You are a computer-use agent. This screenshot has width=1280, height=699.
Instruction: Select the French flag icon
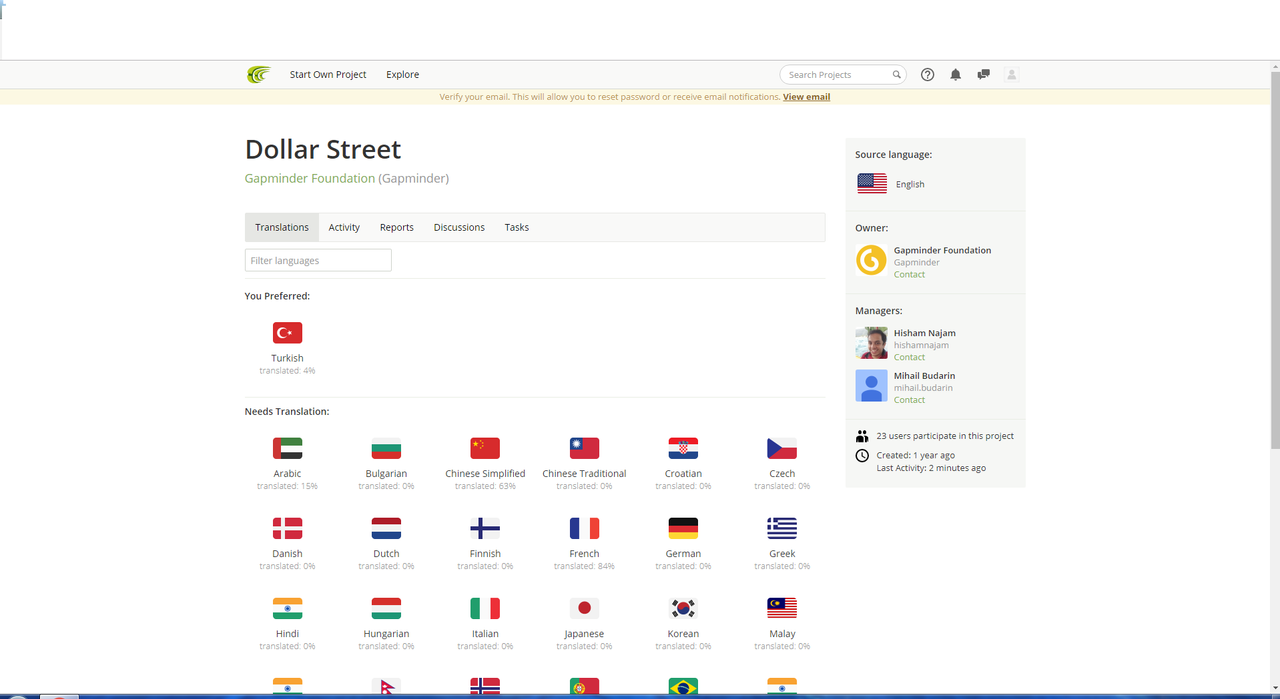click(584, 528)
